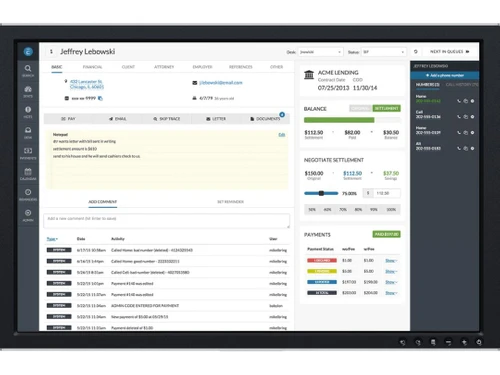Click the settlement percentage slider handle
Screen dimensions: 500x375
click(321, 193)
